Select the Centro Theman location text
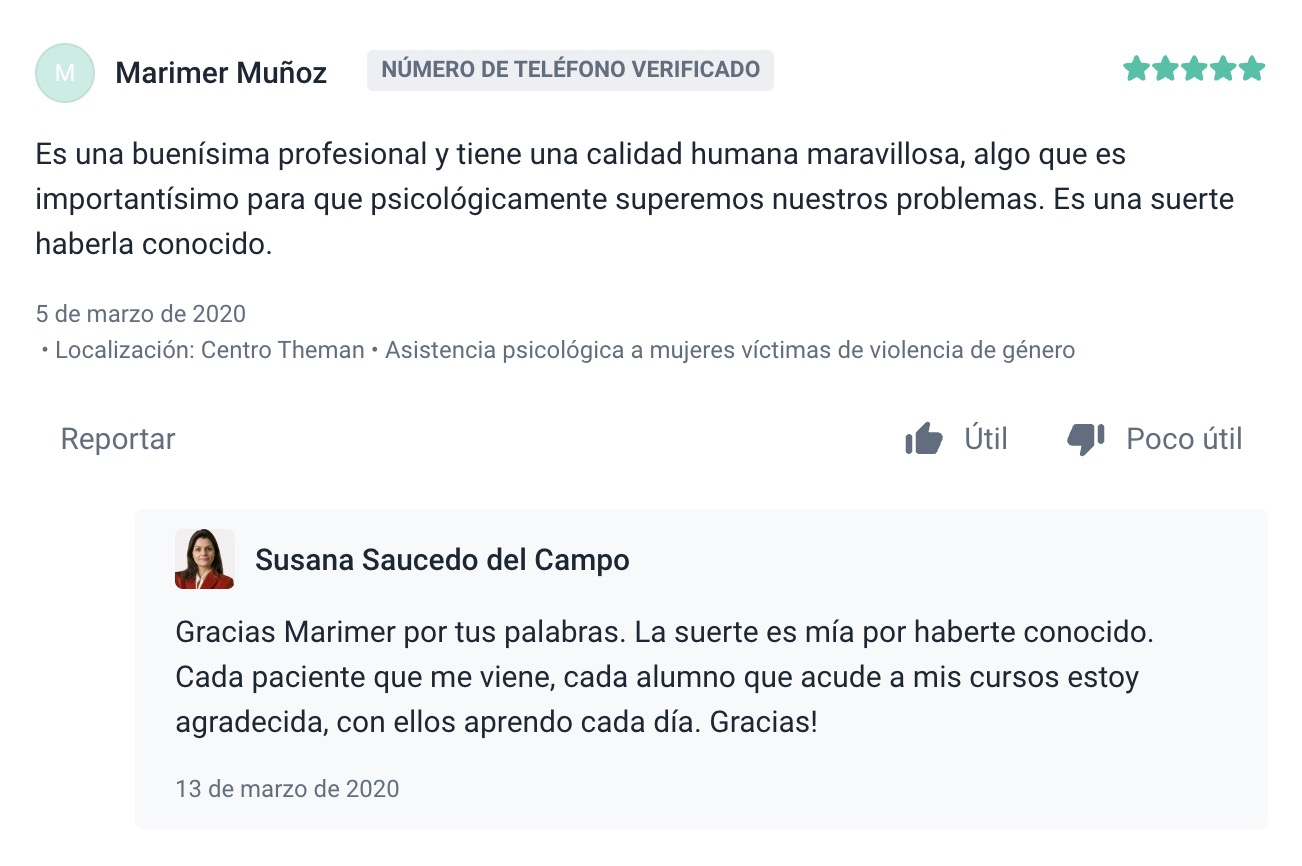The height and width of the screenshot is (866, 1302). 282,350
